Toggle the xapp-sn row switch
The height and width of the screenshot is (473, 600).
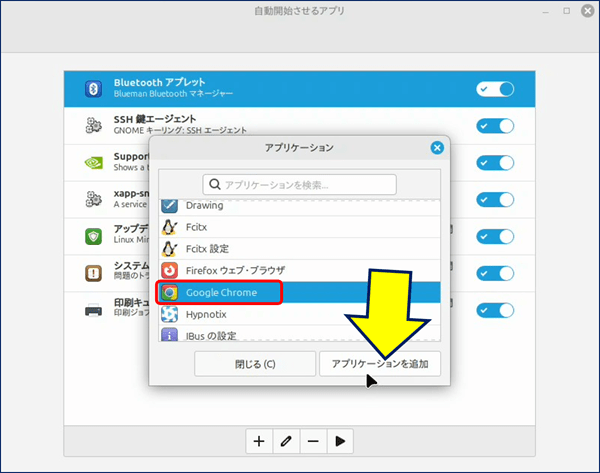pos(495,199)
